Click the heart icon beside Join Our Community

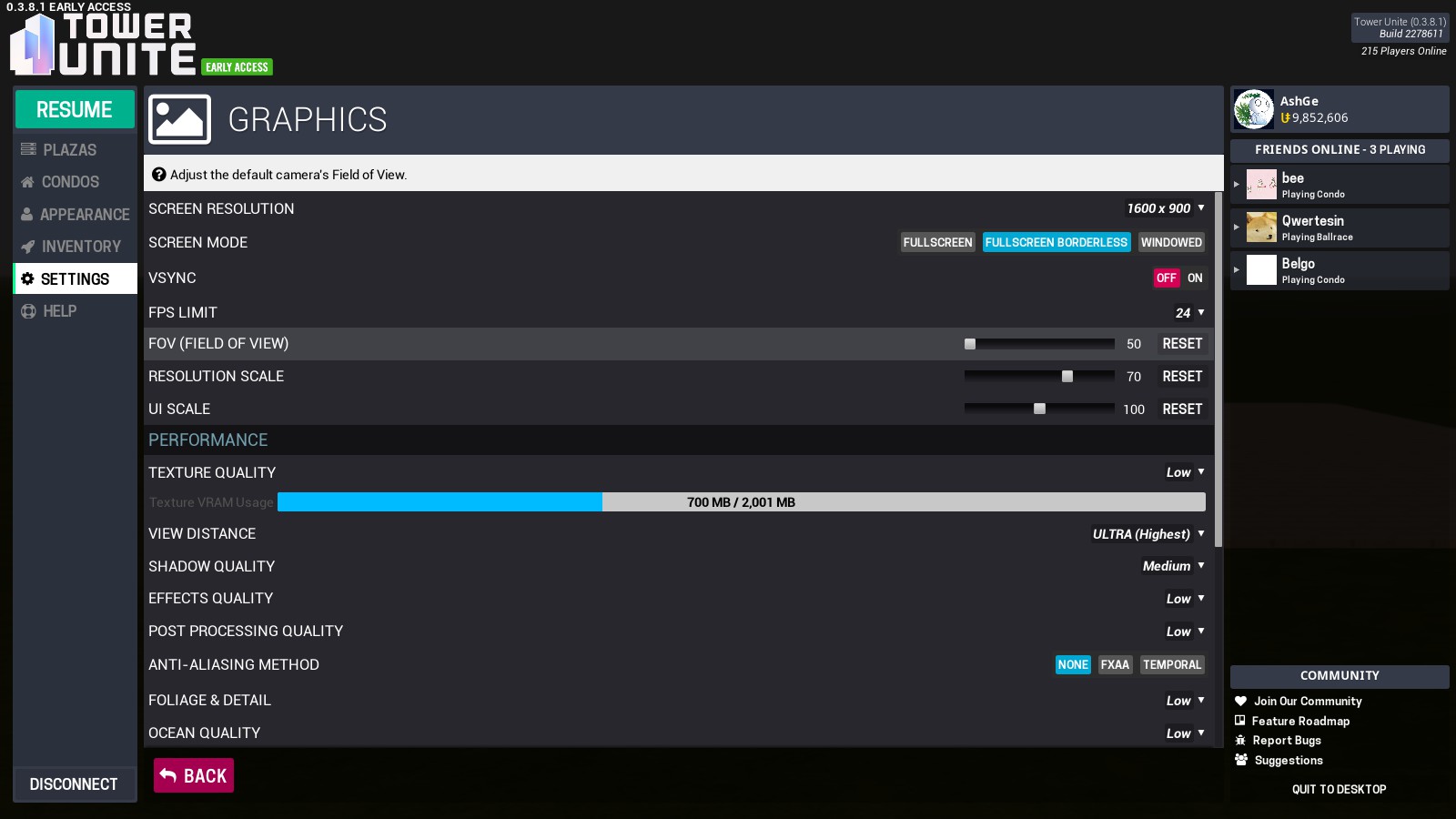(x=1240, y=702)
